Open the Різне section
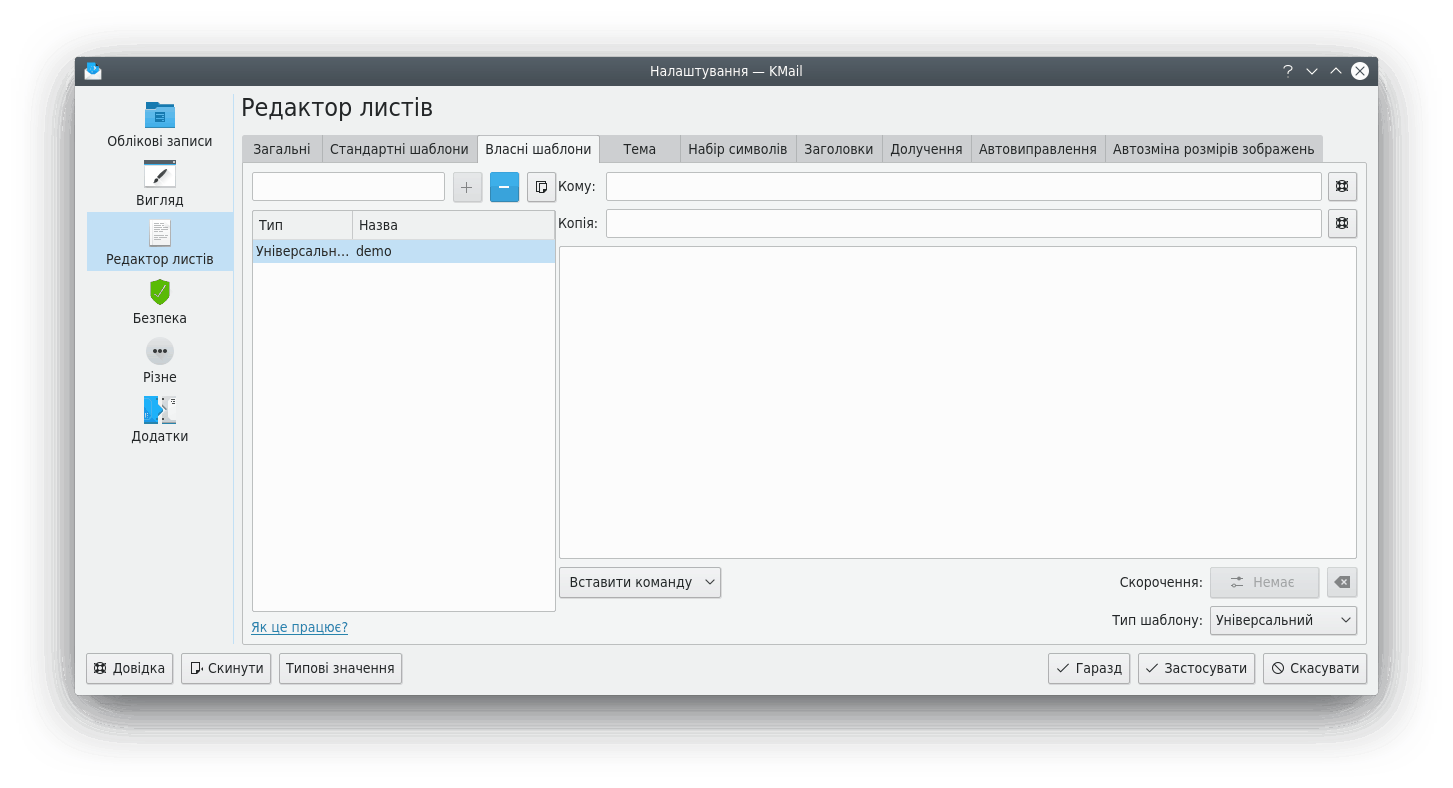Screen dimensions: 1453x788 159,361
